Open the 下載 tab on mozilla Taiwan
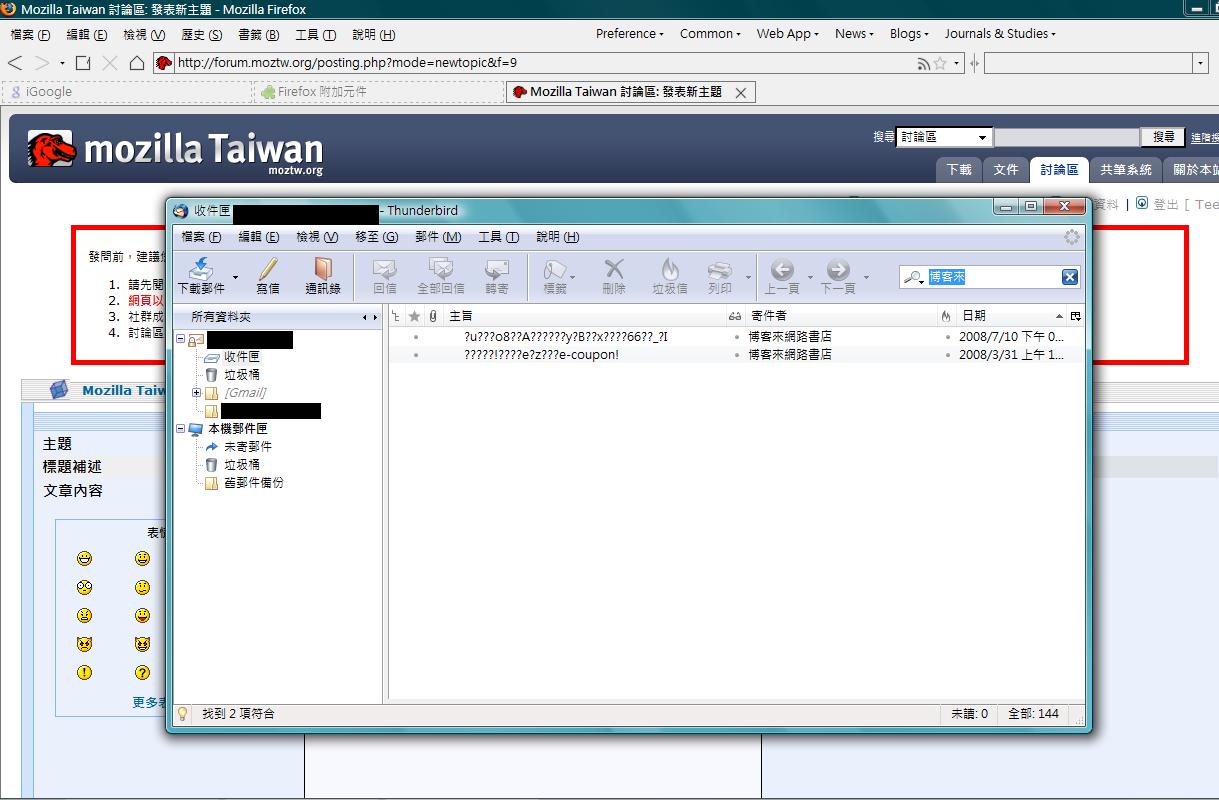The width and height of the screenshot is (1219, 800). [x=959, y=170]
